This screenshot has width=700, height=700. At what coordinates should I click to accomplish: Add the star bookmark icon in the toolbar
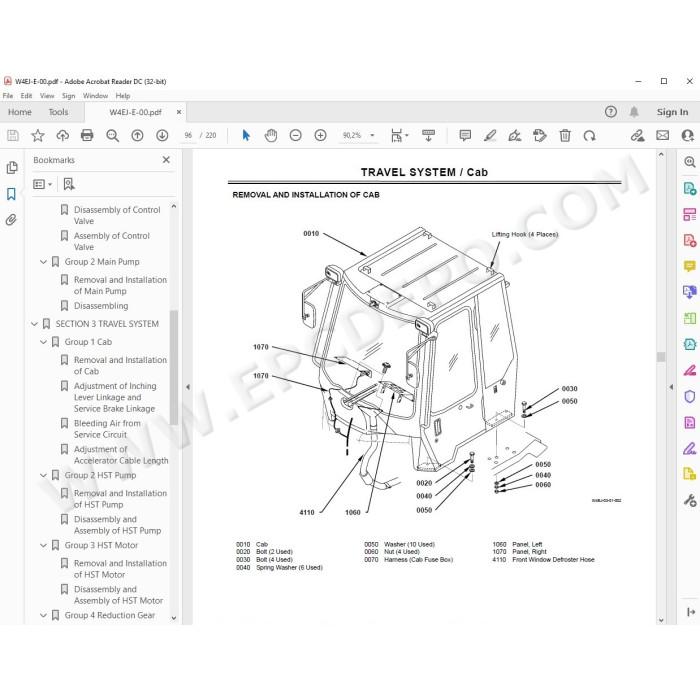(x=38, y=135)
